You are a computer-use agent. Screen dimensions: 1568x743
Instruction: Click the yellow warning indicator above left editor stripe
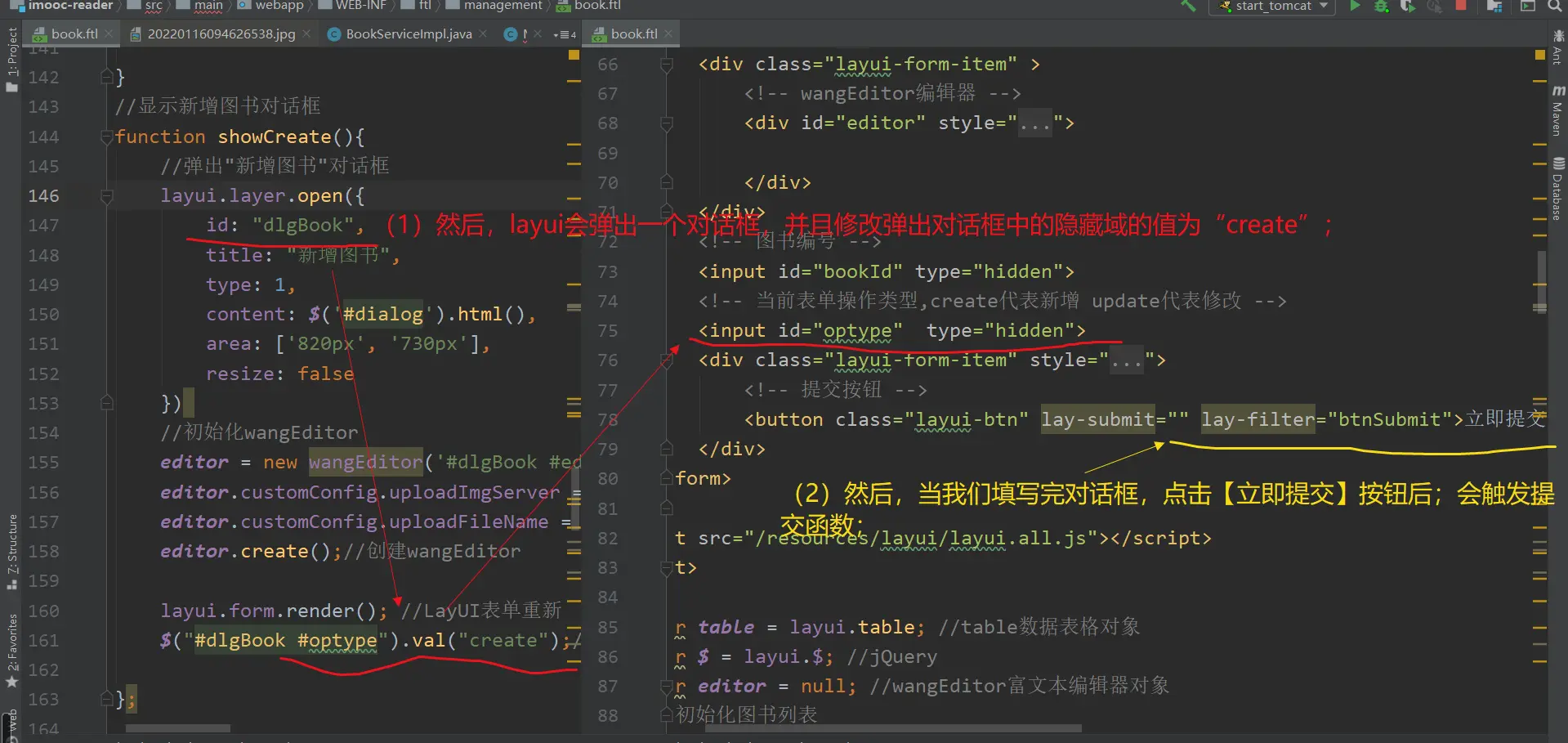[x=574, y=55]
